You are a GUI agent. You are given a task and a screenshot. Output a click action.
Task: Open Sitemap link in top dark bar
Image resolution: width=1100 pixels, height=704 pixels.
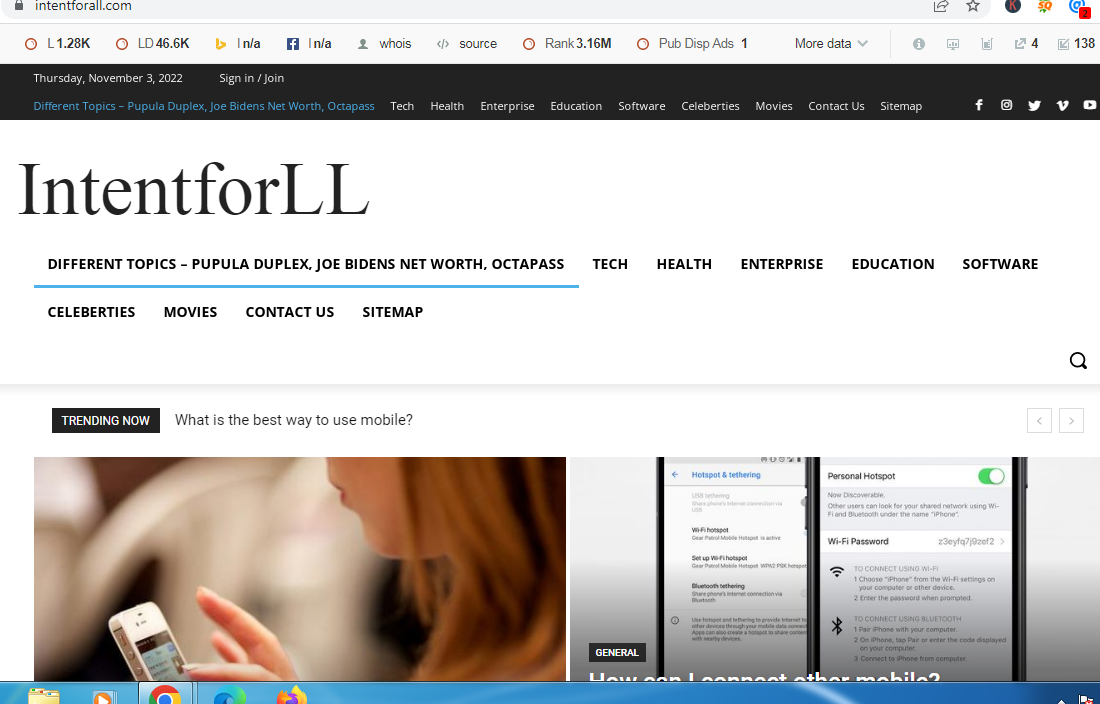901,106
